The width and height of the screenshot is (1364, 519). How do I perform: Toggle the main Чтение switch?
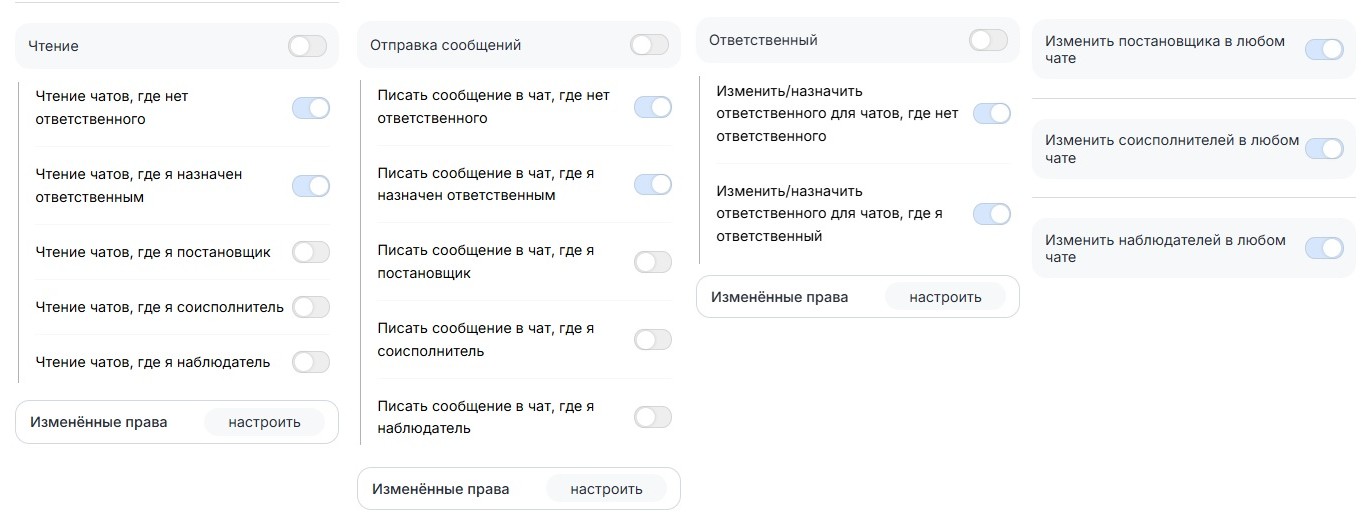click(307, 46)
